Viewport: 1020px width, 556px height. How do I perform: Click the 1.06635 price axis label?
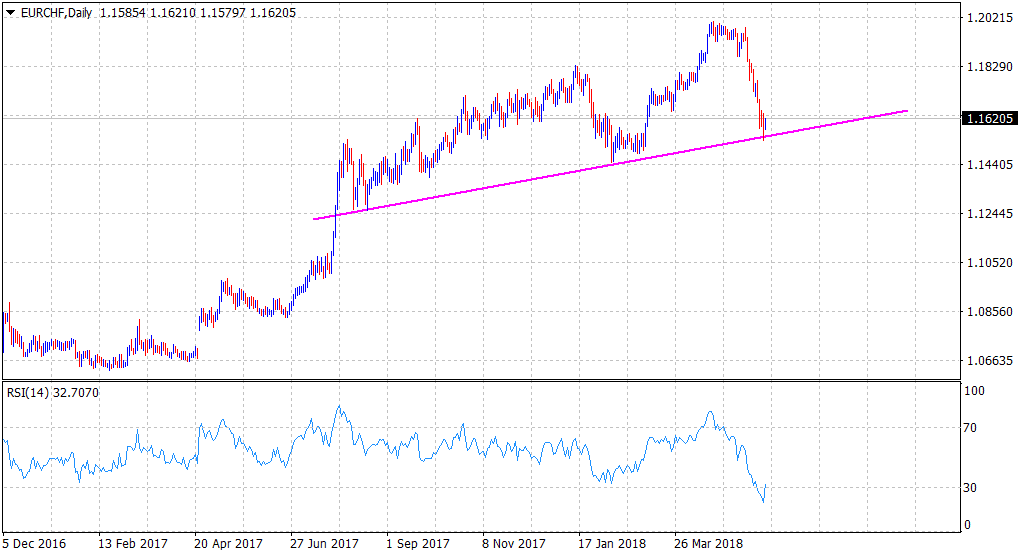[x=989, y=361]
